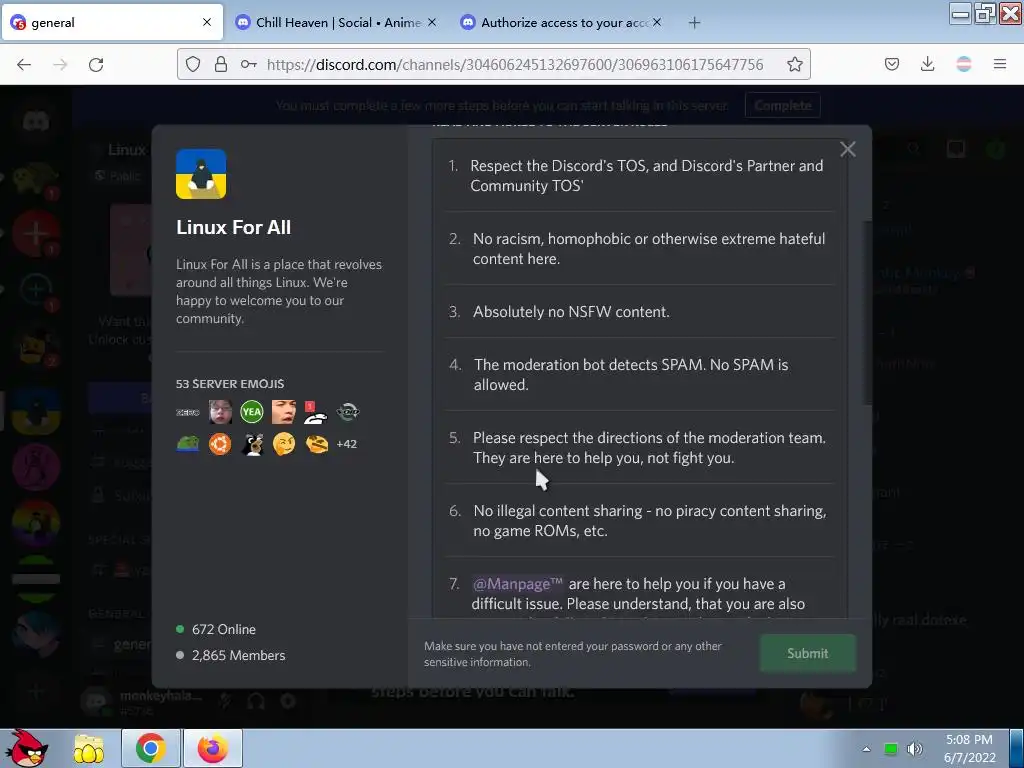1024x768 pixels.
Task: Click the Submit button
Action: (808, 653)
